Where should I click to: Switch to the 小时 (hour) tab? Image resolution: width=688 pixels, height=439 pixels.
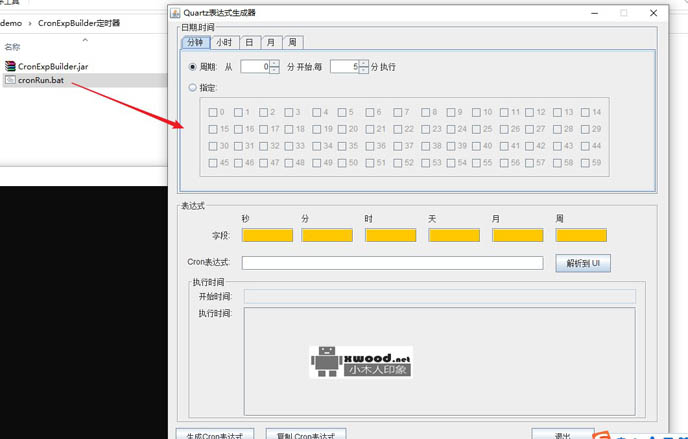tap(223, 43)
